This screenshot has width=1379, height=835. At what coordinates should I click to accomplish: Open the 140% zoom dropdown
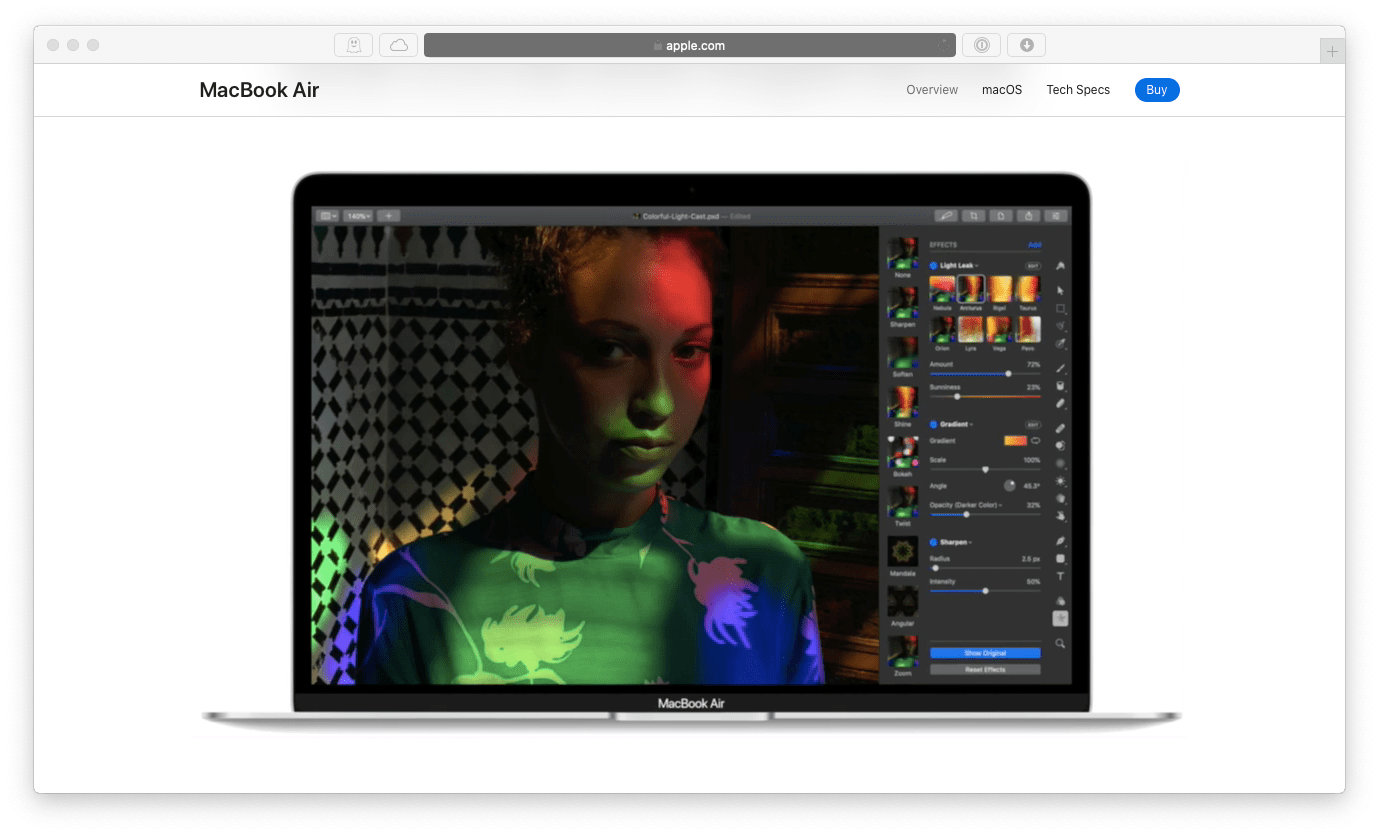(358, 216)
